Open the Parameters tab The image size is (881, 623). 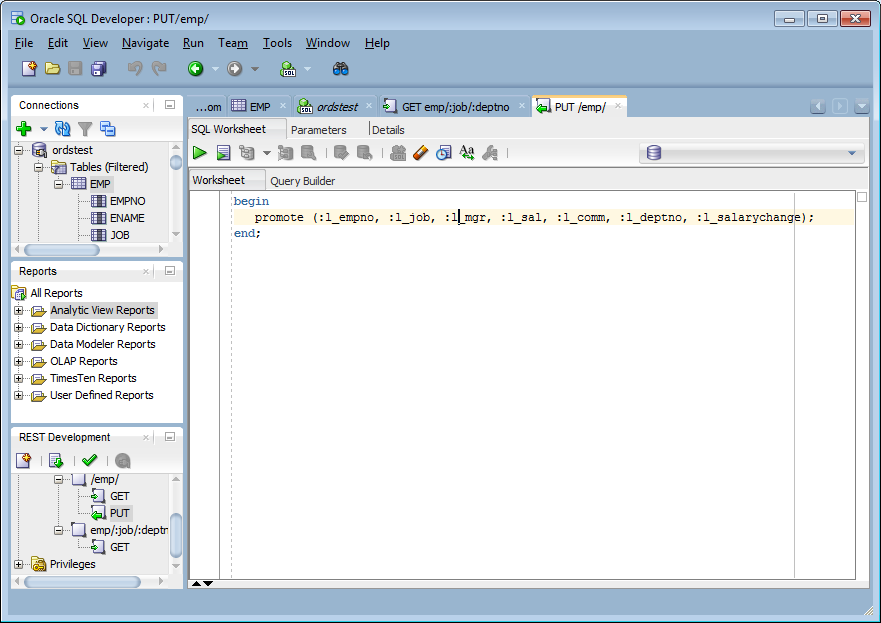(x=319, y=130)
